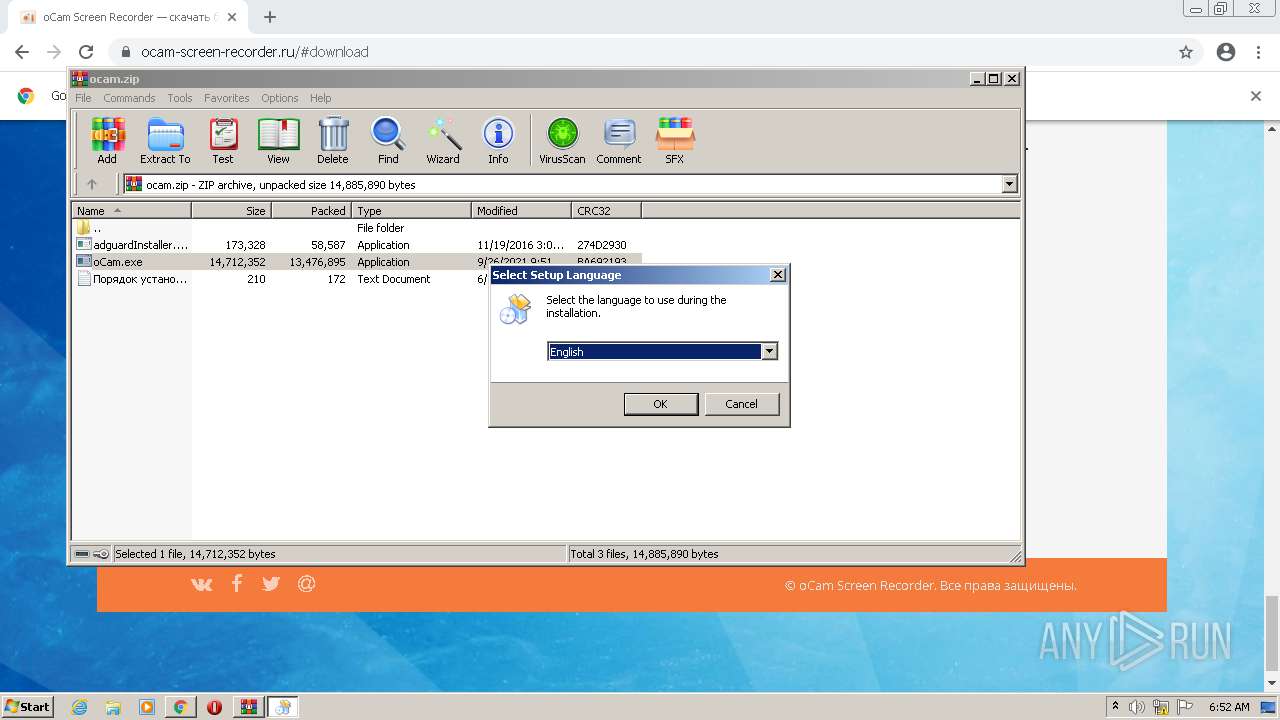Bookmark this page star icon
1280x720 pixels.
(1186, 52)
